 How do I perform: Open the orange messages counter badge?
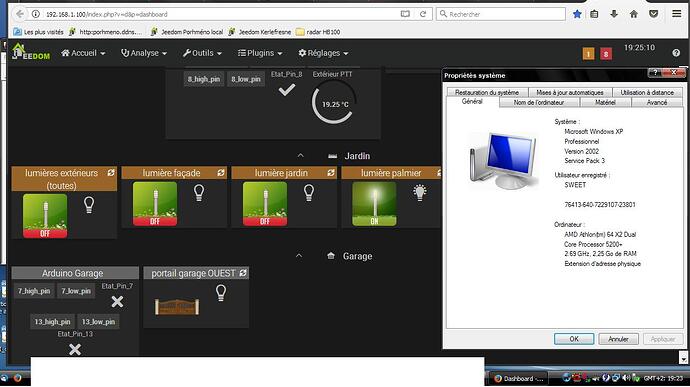588,54
